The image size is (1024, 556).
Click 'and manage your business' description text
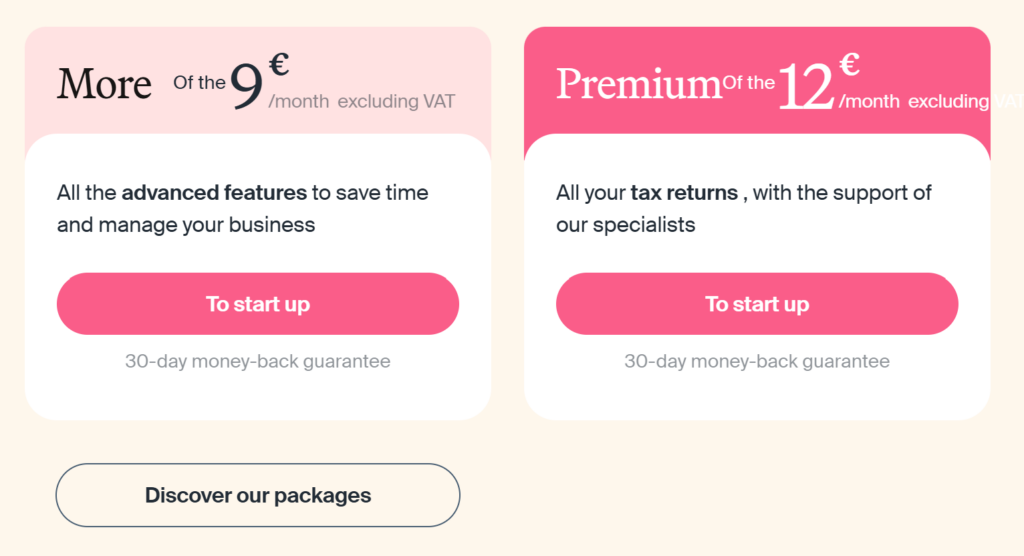click(186, 225)
